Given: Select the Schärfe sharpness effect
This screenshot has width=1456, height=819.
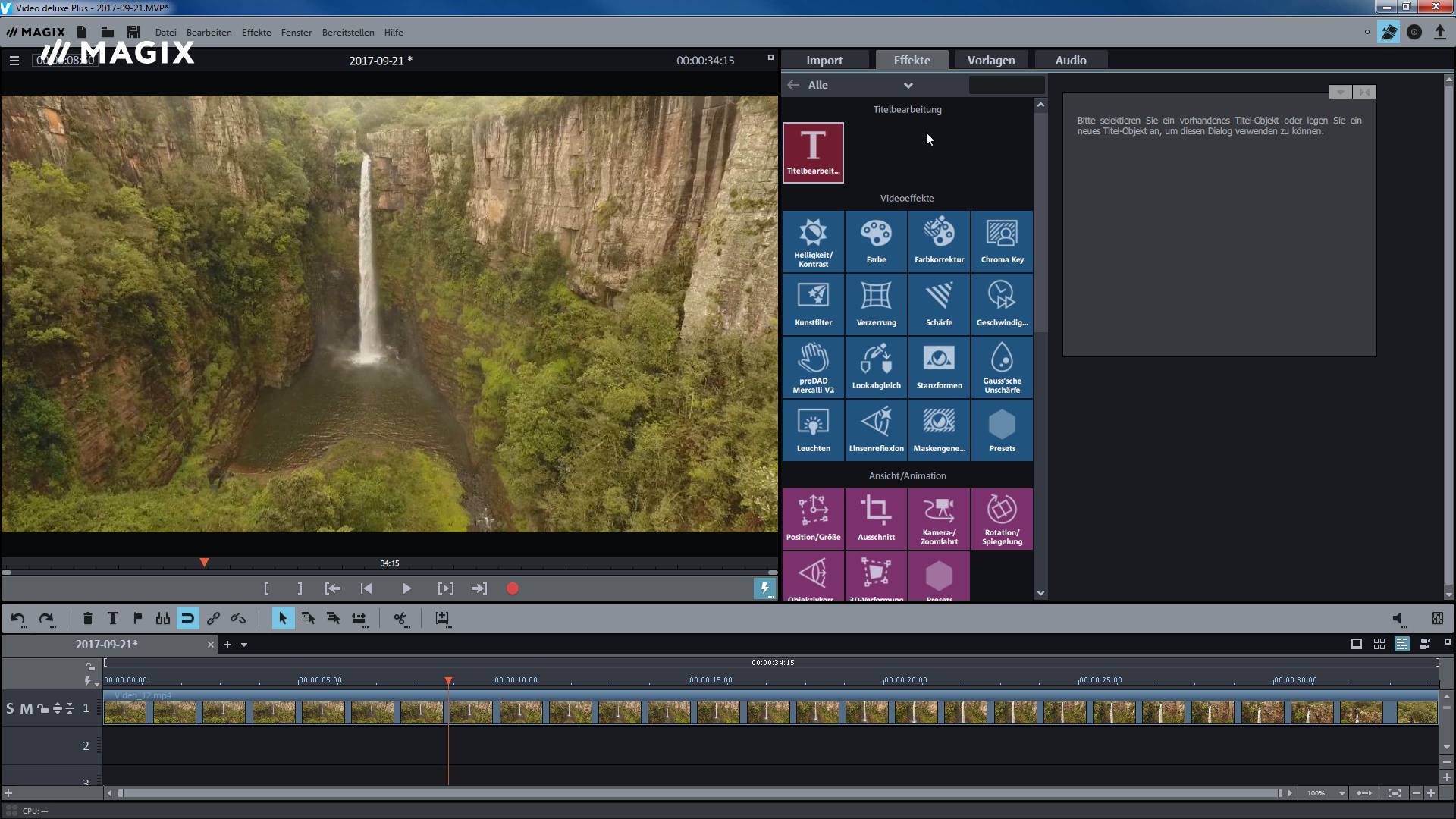Looking at the screenshot, I should [939, 305].
